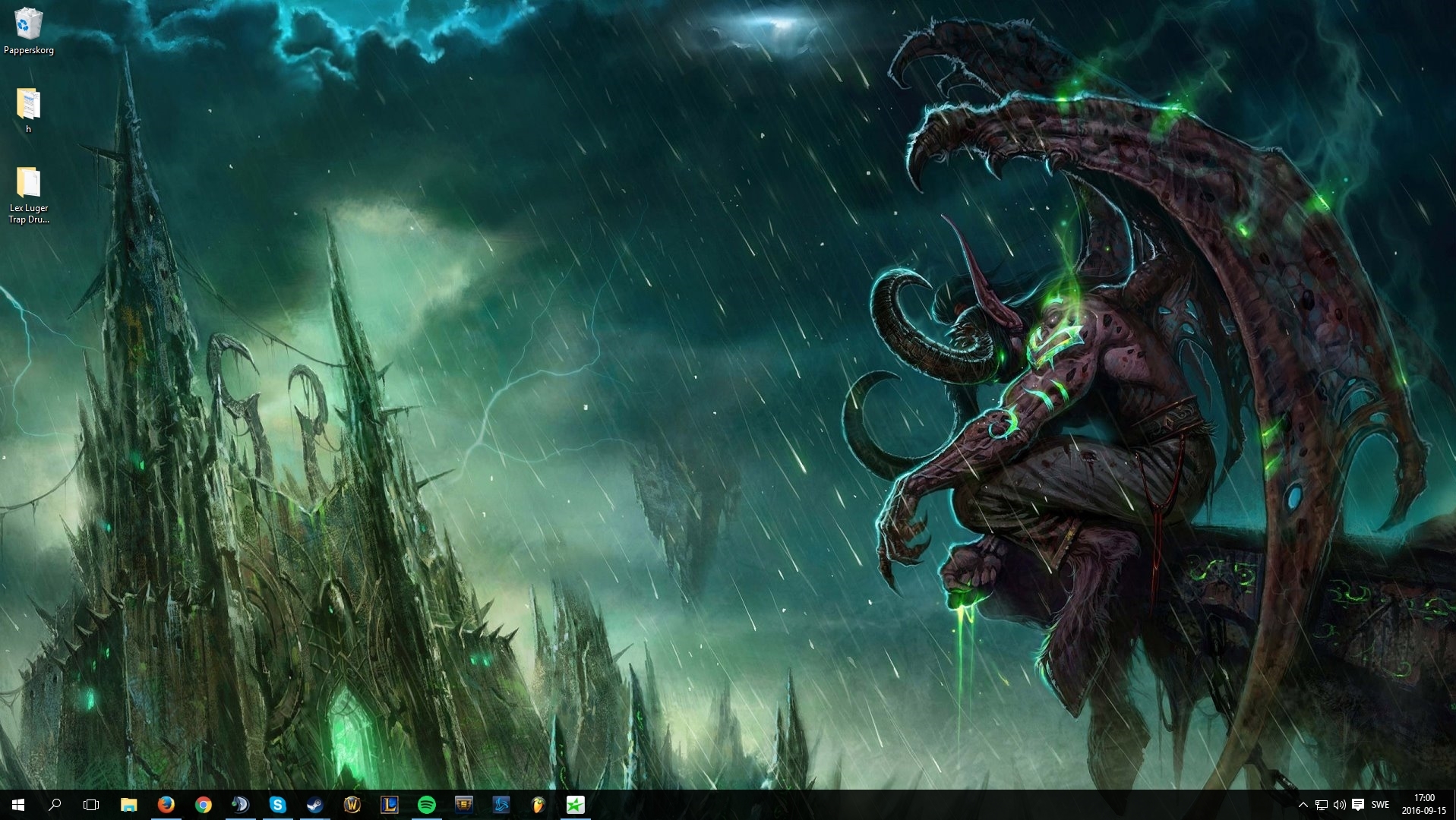This screenshot has width=1456, height=820.
Task: Click the gold S emblem taskbar icon
Action: (x=463, y=805)
